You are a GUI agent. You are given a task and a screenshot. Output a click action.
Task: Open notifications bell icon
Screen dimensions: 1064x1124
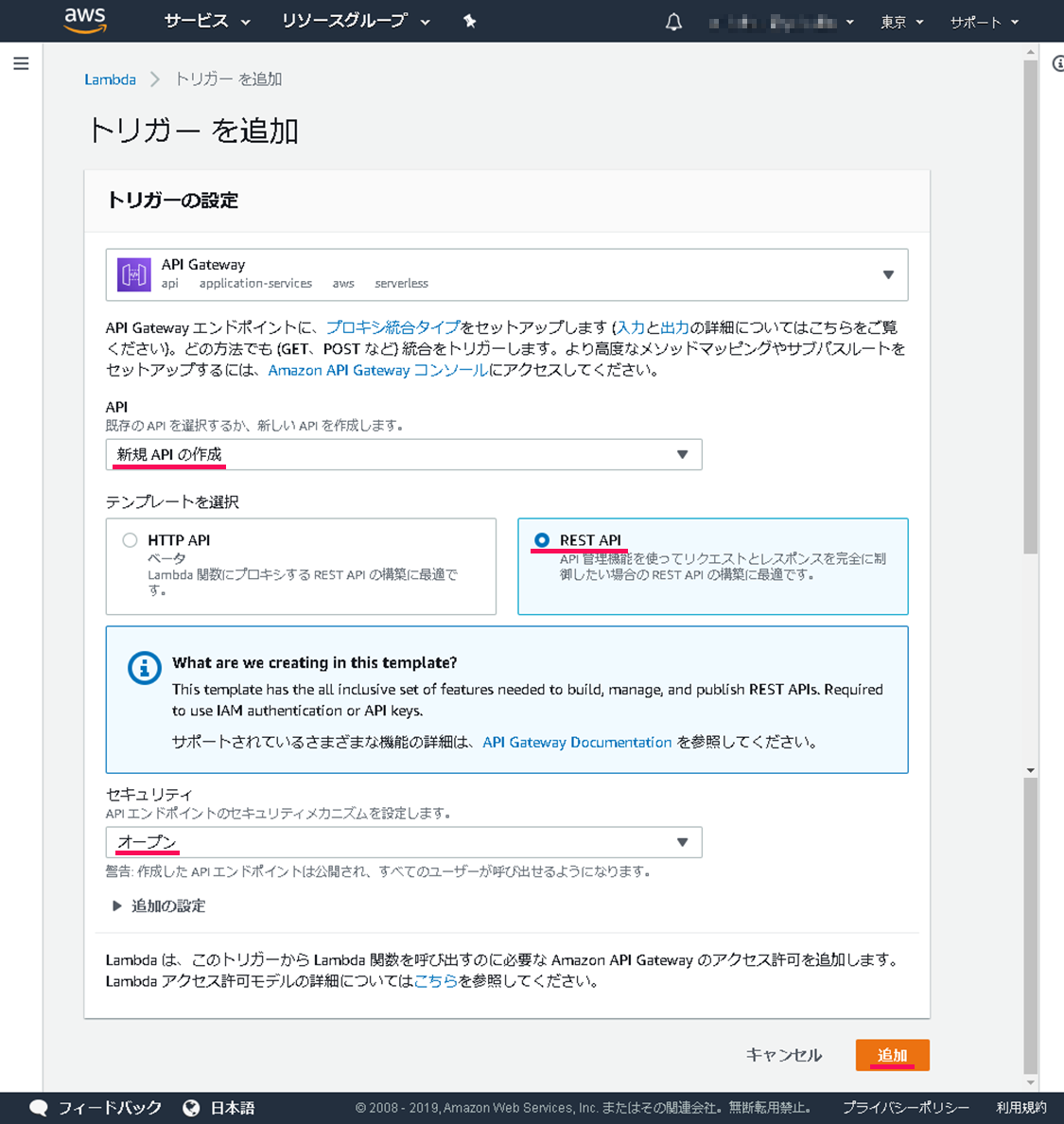(673, 22)
